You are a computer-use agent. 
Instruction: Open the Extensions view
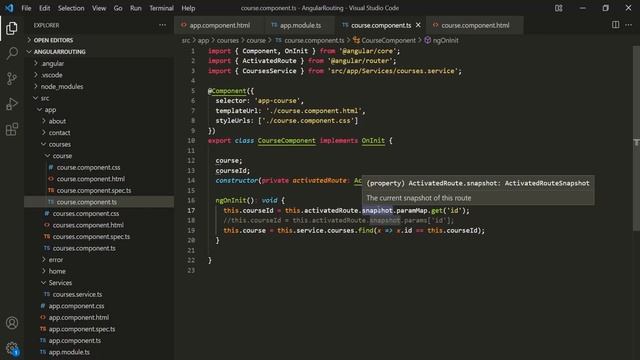12,129
